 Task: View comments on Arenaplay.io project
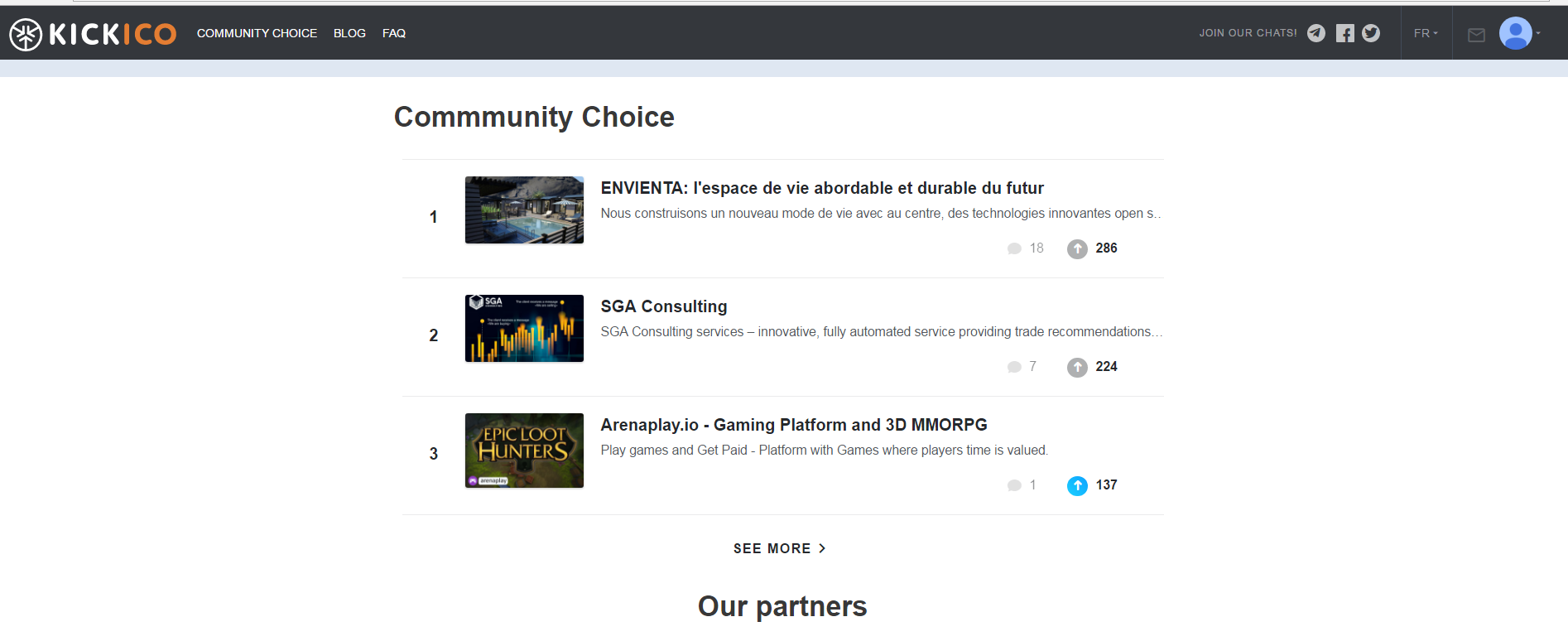1022,485
